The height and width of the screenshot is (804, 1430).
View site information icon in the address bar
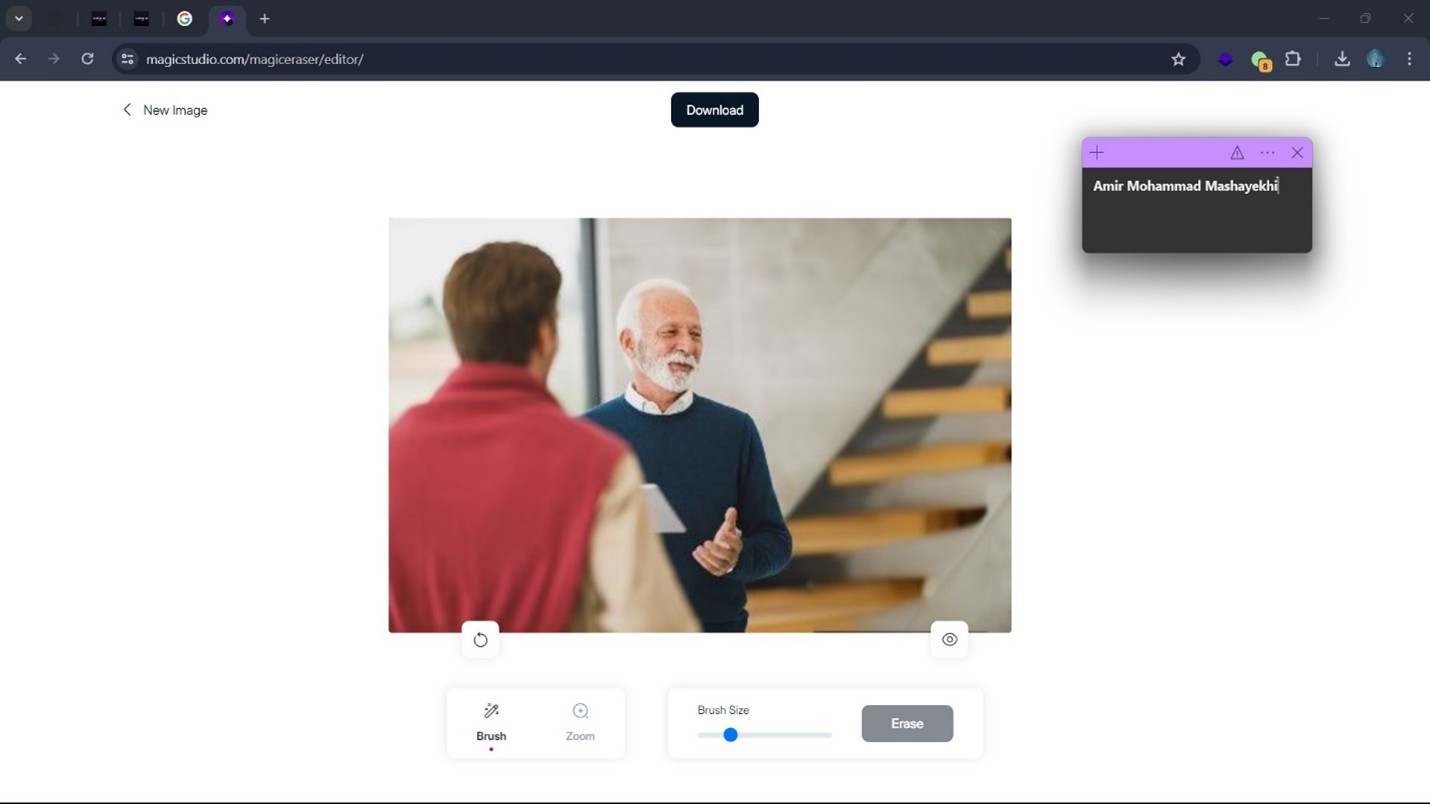(x=127, y=59)
